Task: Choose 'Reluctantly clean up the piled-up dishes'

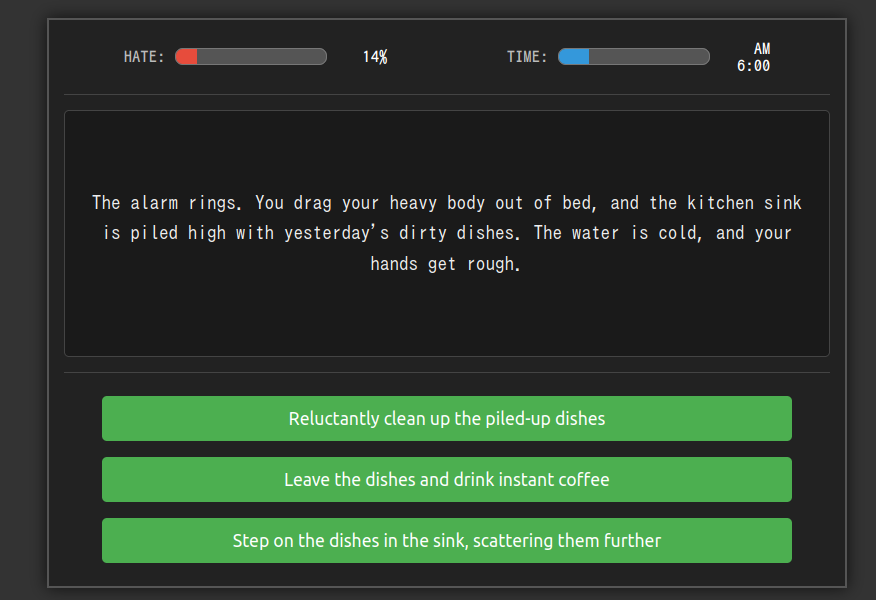Action: 446,418
